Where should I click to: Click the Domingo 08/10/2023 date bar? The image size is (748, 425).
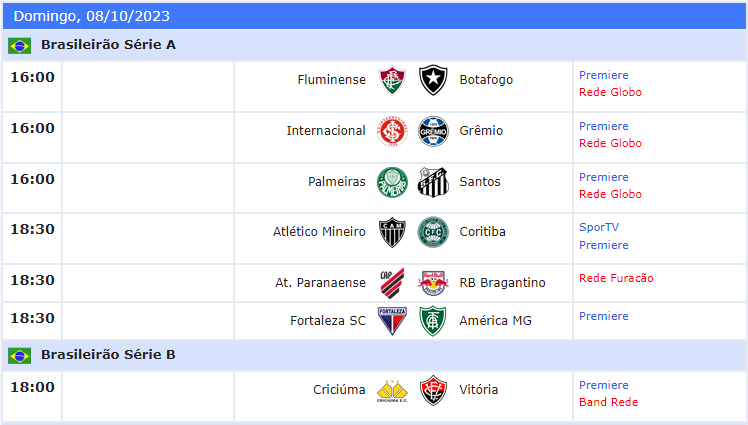(x=374, y=16)
